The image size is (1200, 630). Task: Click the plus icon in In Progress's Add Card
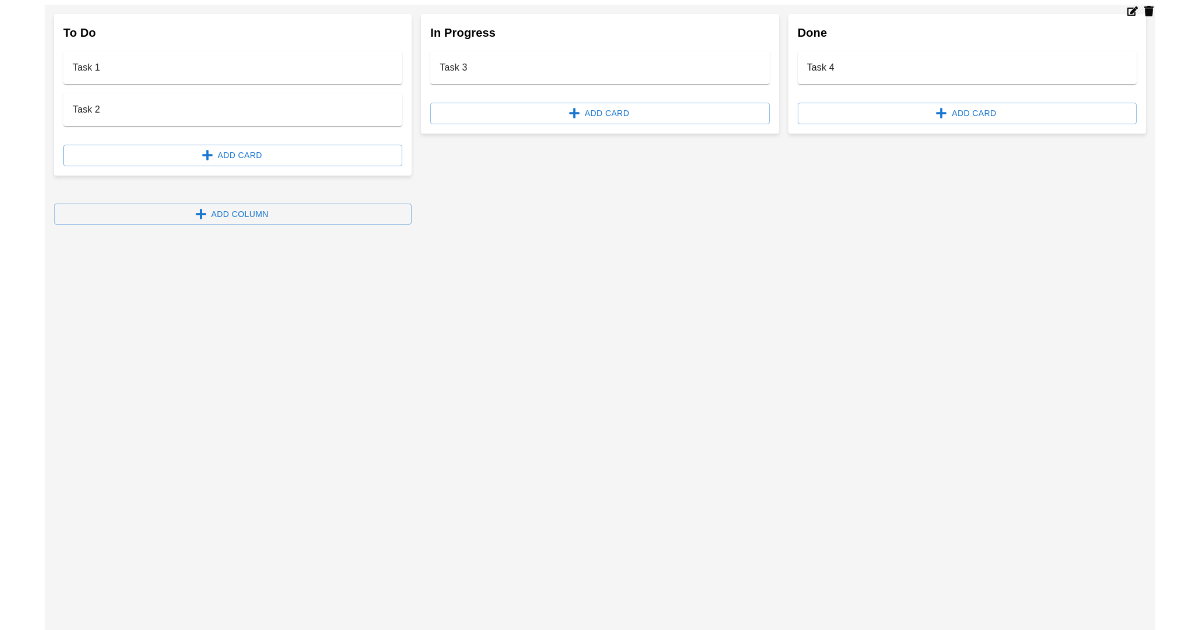click(x=574, y=113)
